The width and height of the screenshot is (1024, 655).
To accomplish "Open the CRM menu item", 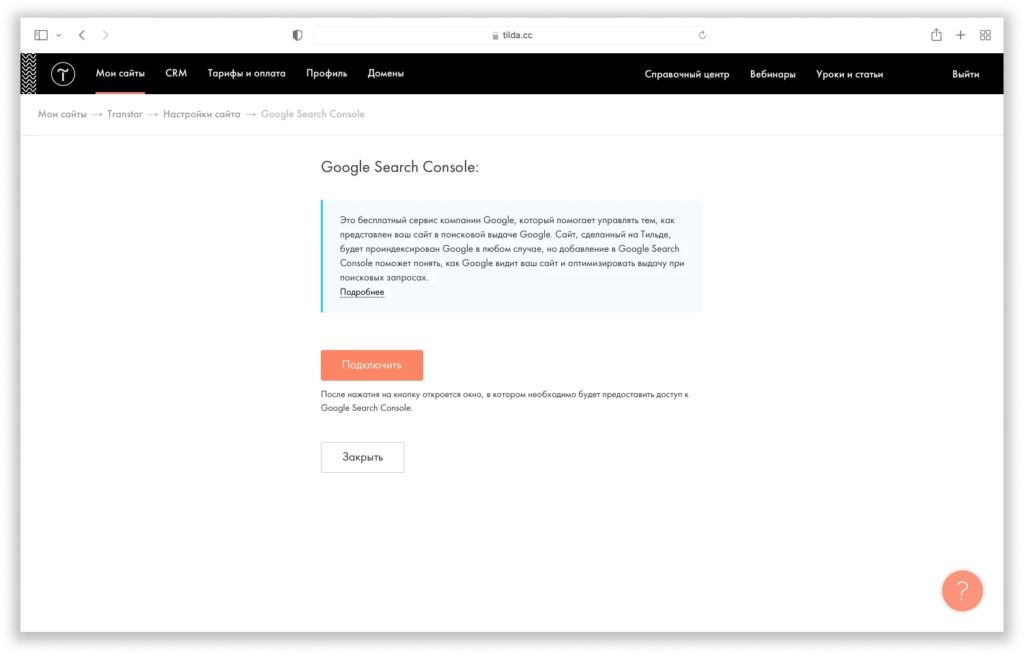I will pos(176,73).
